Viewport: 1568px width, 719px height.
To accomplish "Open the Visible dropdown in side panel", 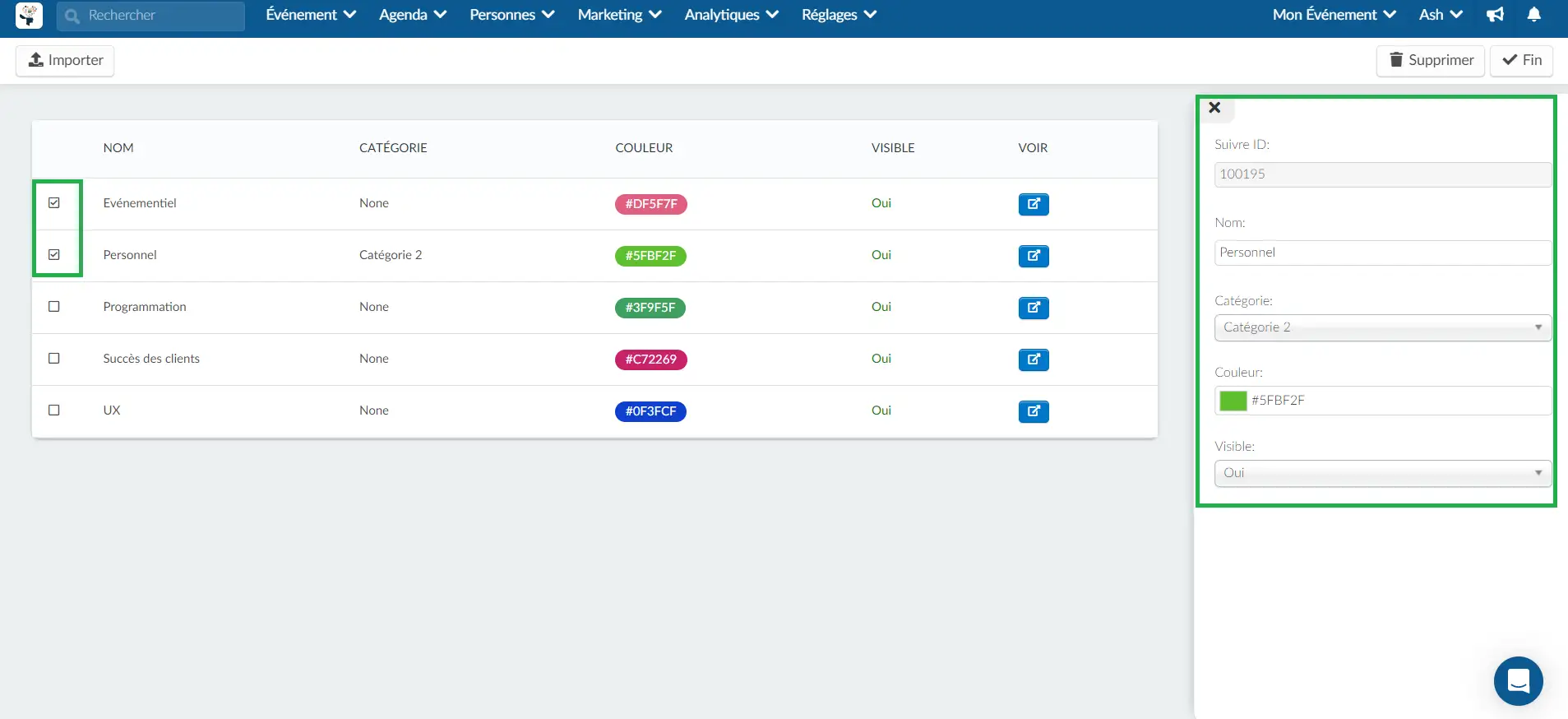I will coord(1382,473).
